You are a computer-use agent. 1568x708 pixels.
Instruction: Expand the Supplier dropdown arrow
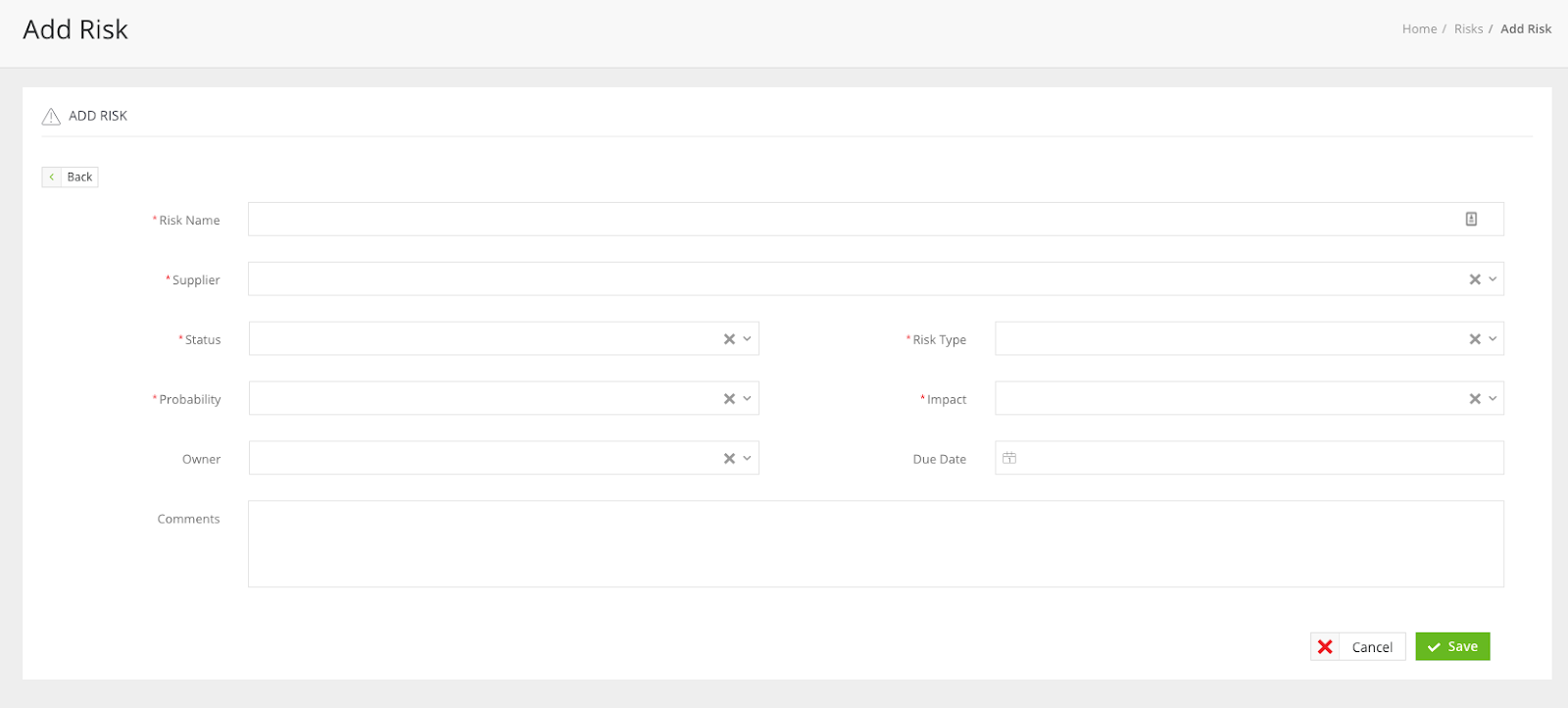click(1493, 279)
